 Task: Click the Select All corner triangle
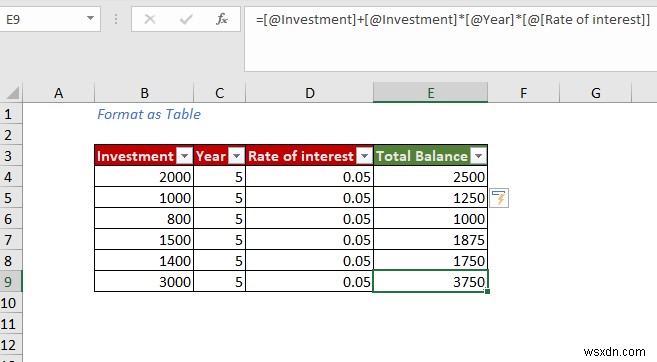(13, 93)
